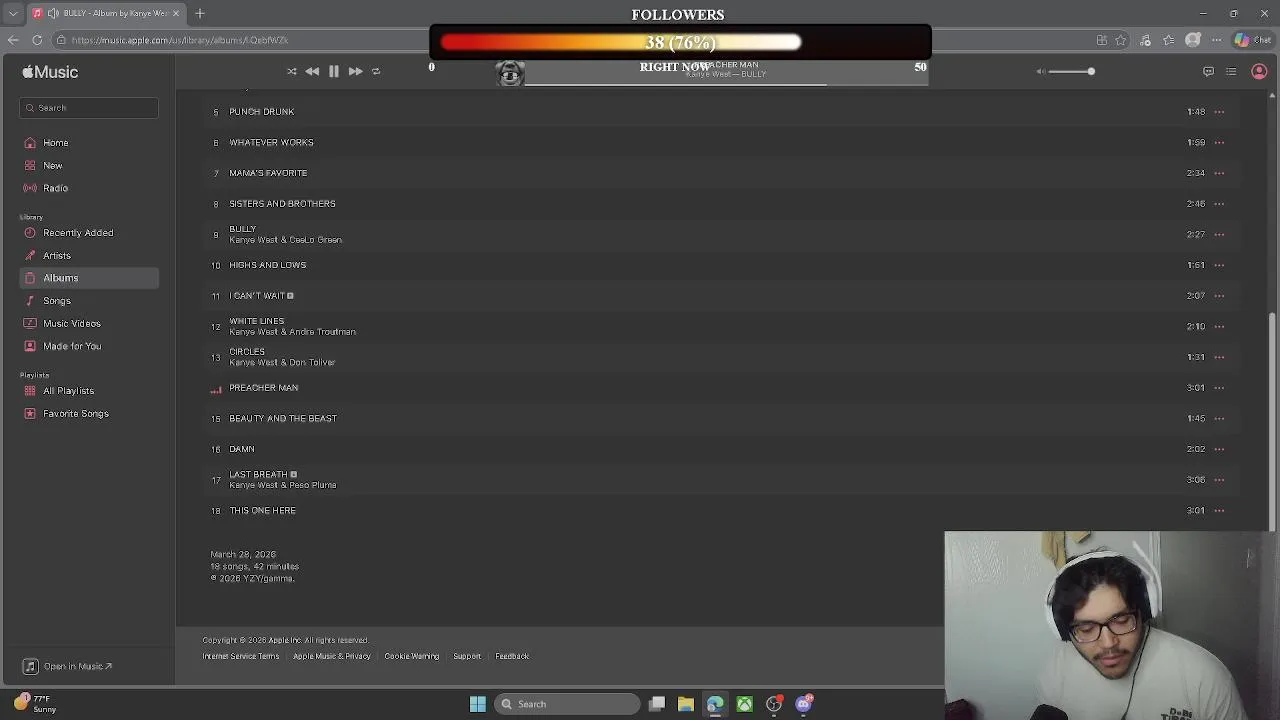1280x720 pixels.
Task: Click the Apple Music logo
Action: [50, 72]
